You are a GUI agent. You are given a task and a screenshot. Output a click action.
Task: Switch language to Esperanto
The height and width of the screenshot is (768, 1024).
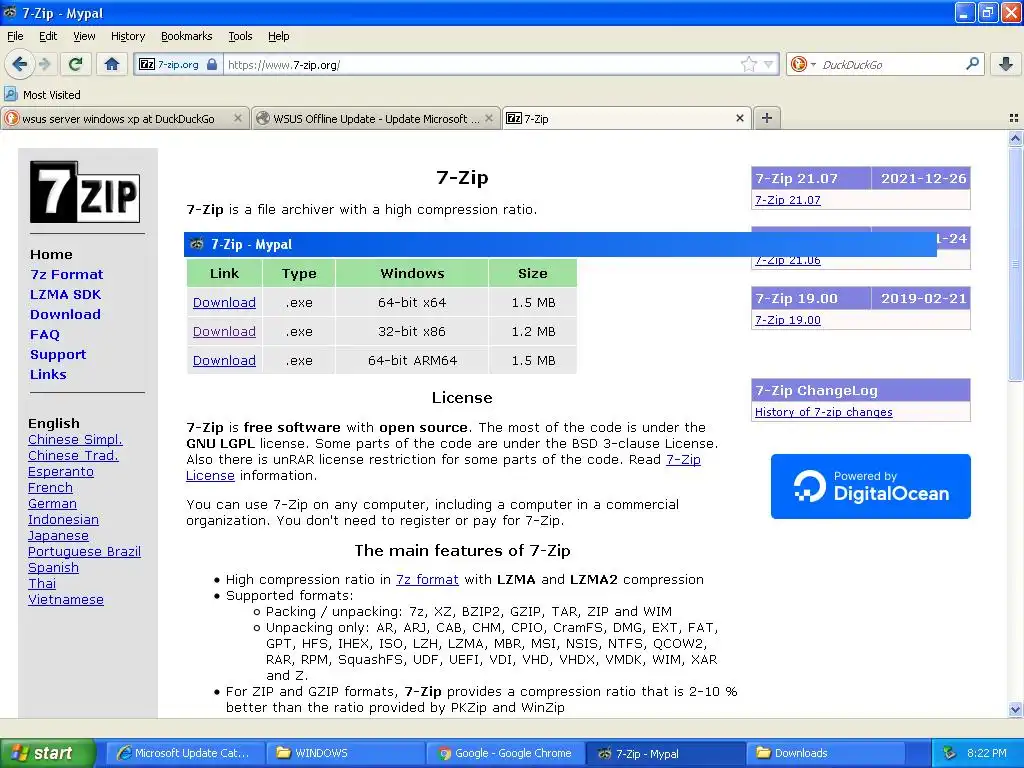61,472
